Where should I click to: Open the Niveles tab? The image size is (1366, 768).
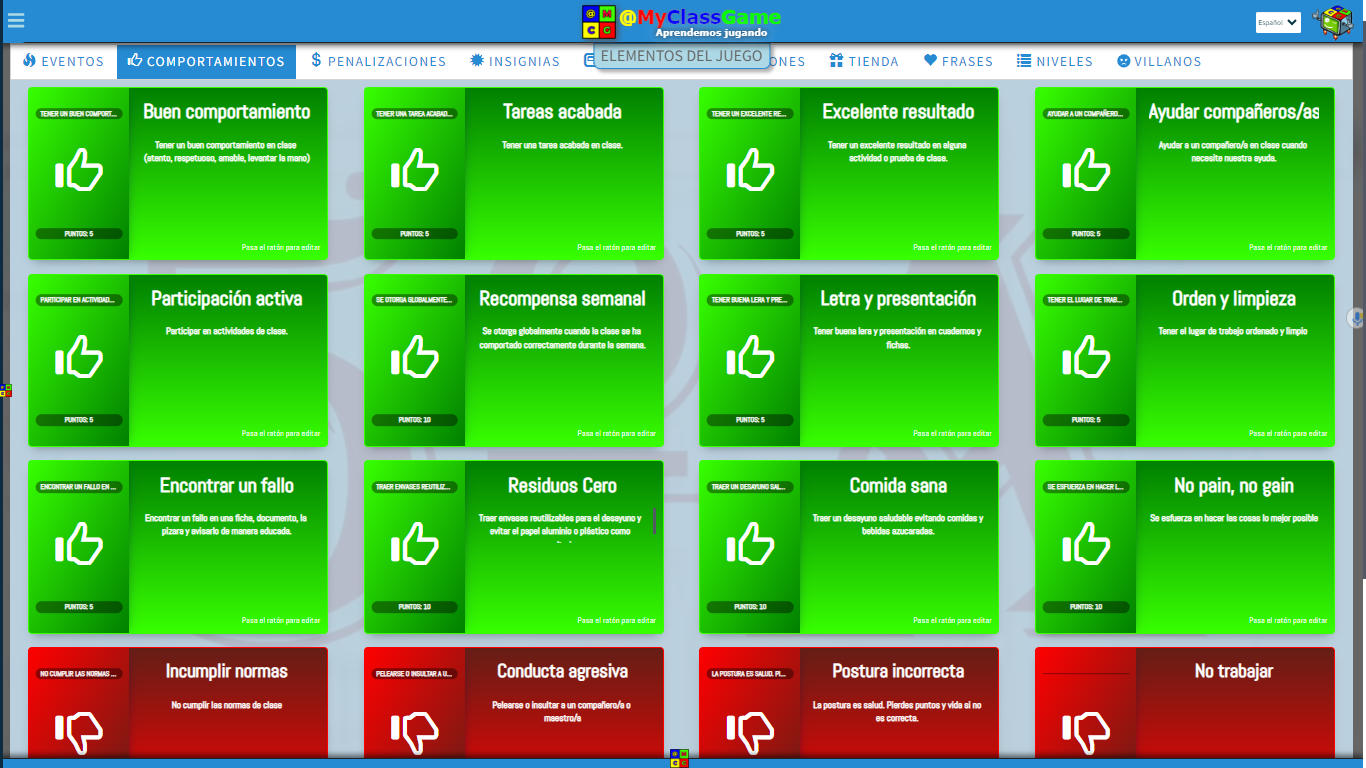[1055, 61]
